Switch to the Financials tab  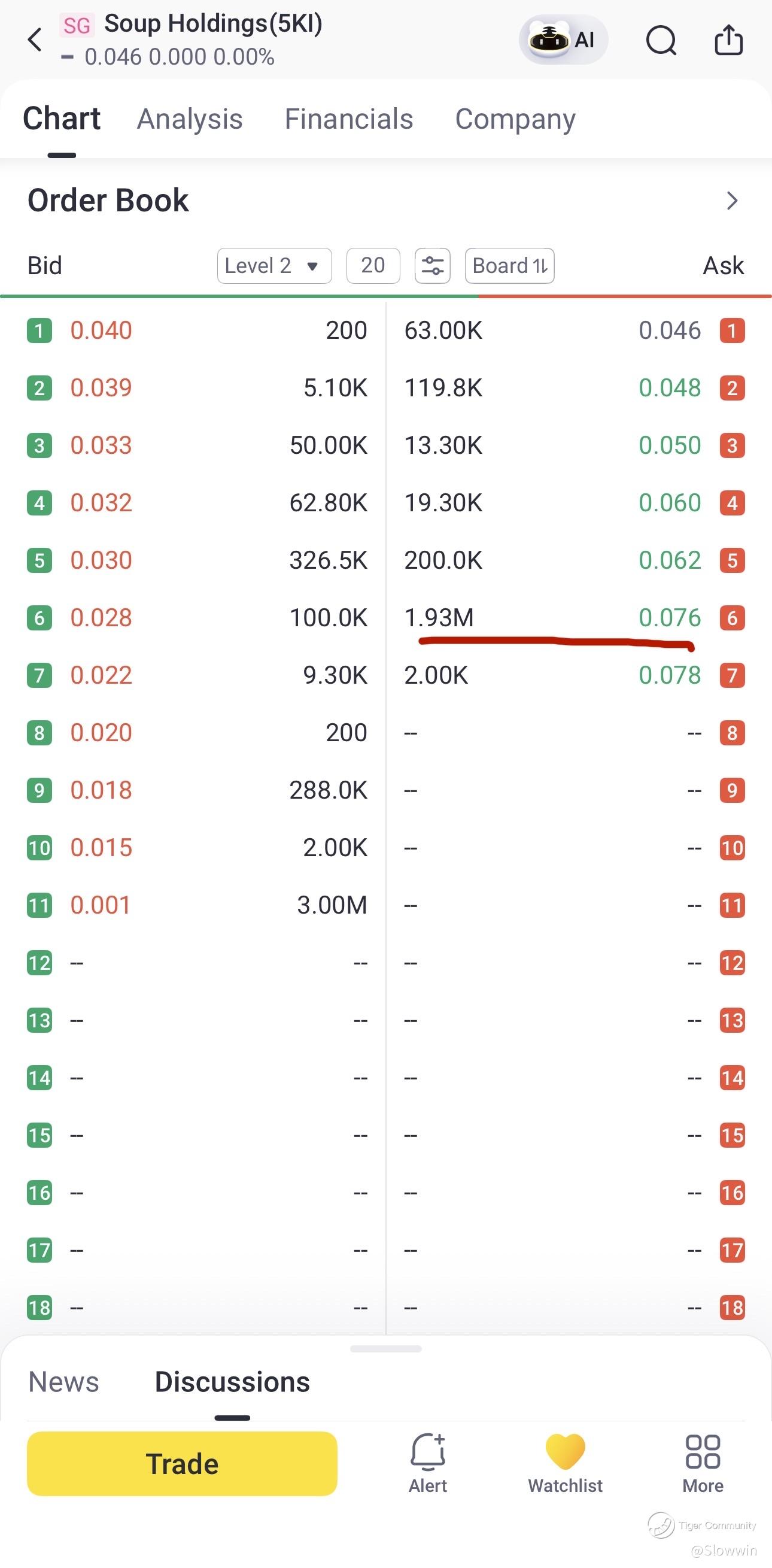(349, 119)
